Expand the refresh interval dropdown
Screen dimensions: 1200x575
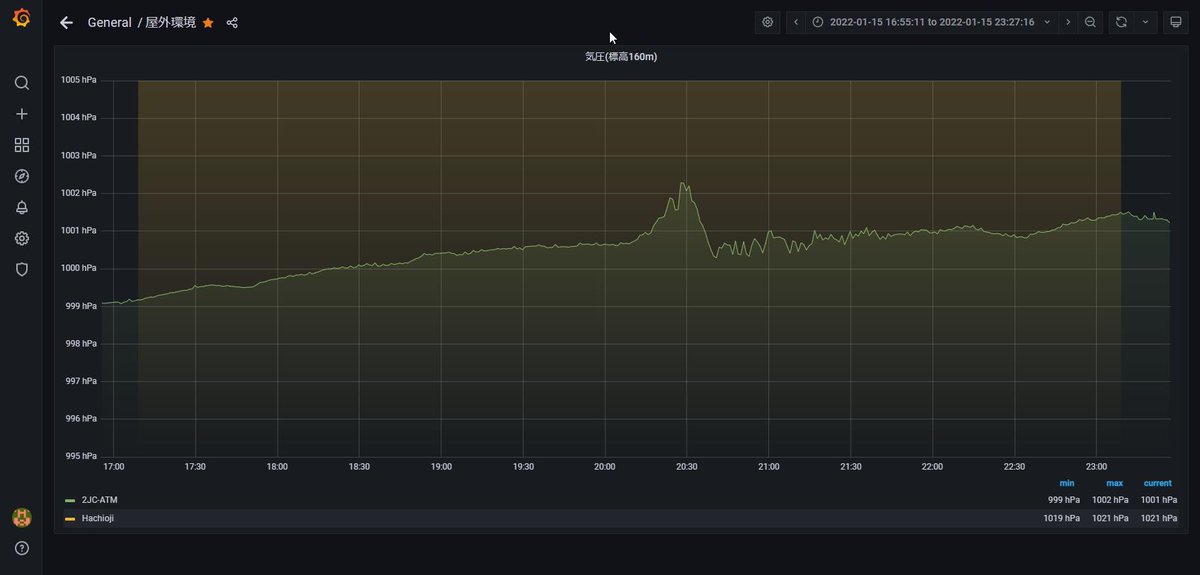point(1145,22)
